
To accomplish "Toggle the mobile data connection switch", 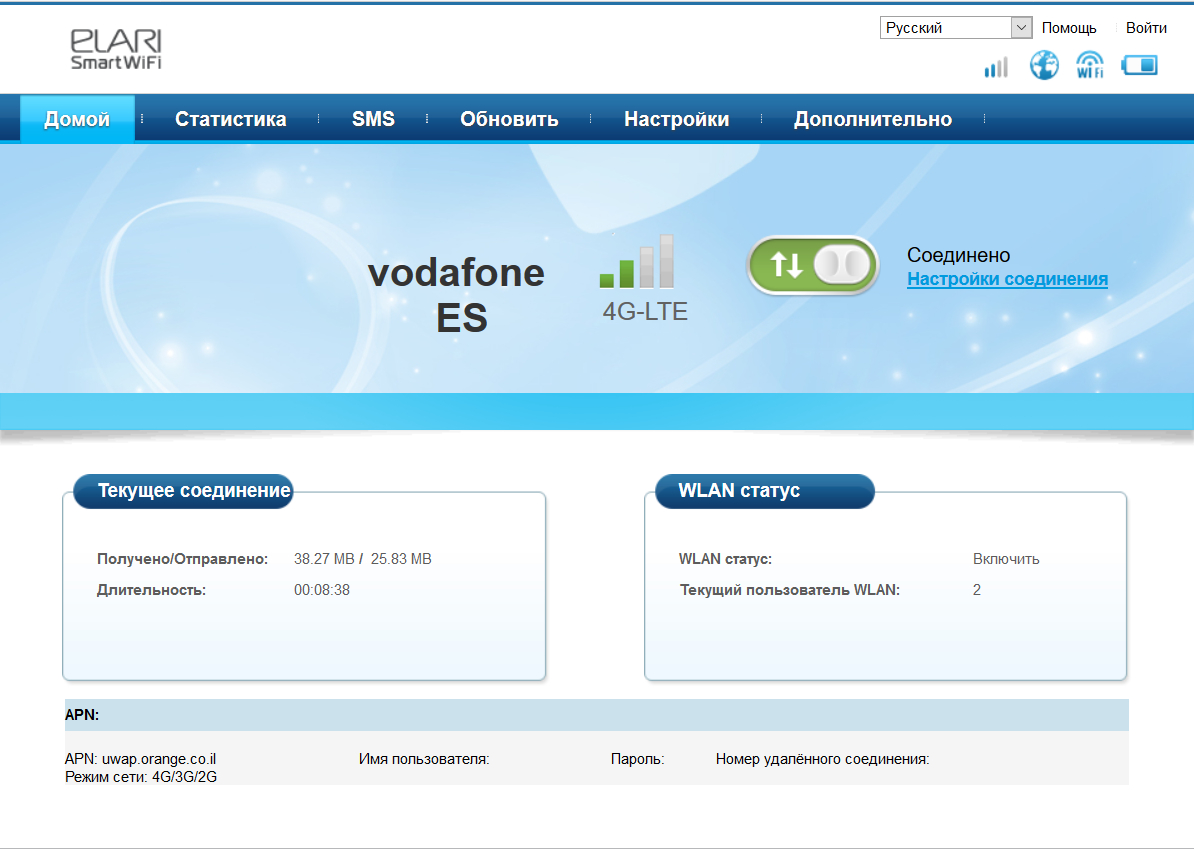I will [x=812, y=266].
